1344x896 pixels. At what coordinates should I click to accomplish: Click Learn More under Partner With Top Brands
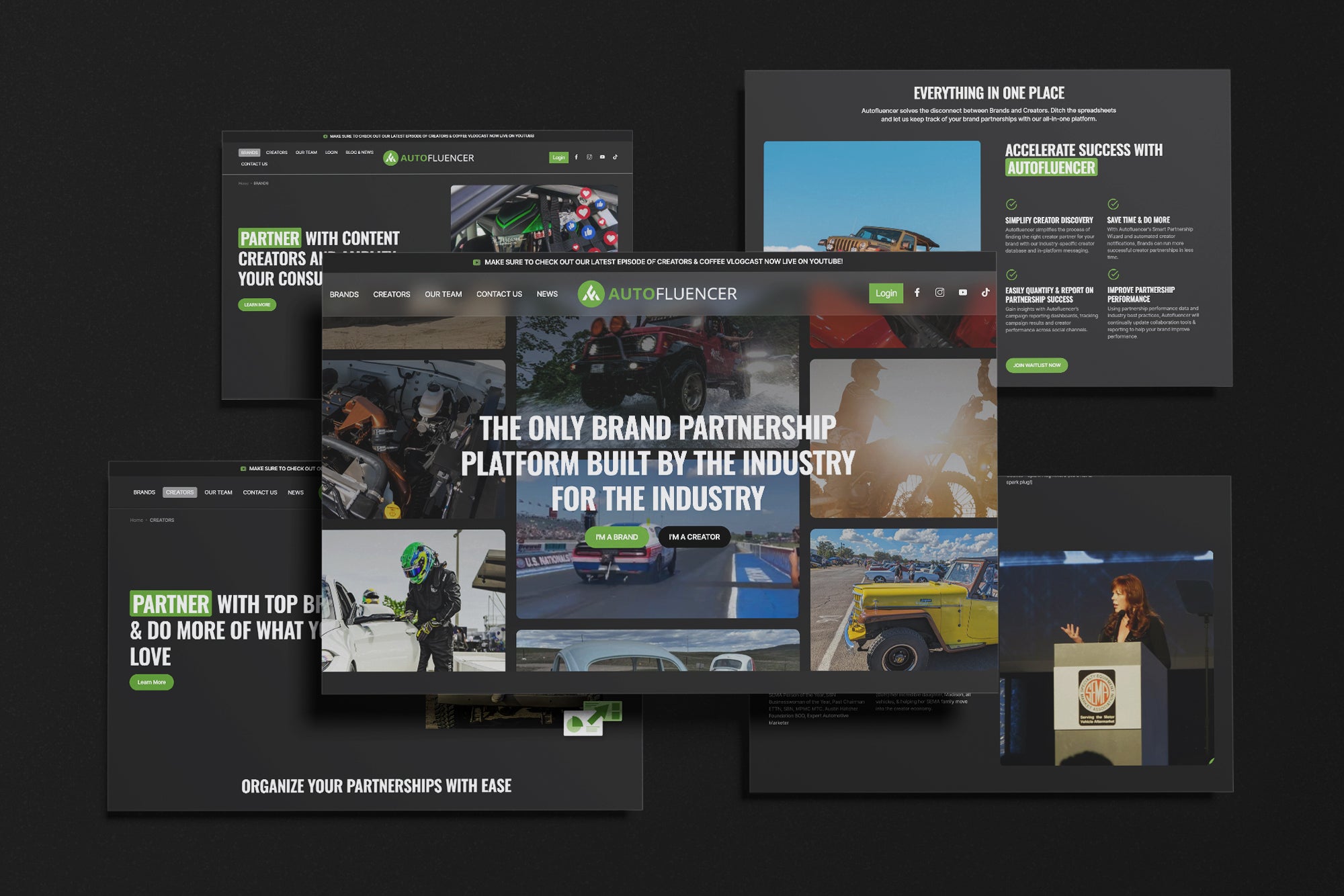click(x=151, y=682)
